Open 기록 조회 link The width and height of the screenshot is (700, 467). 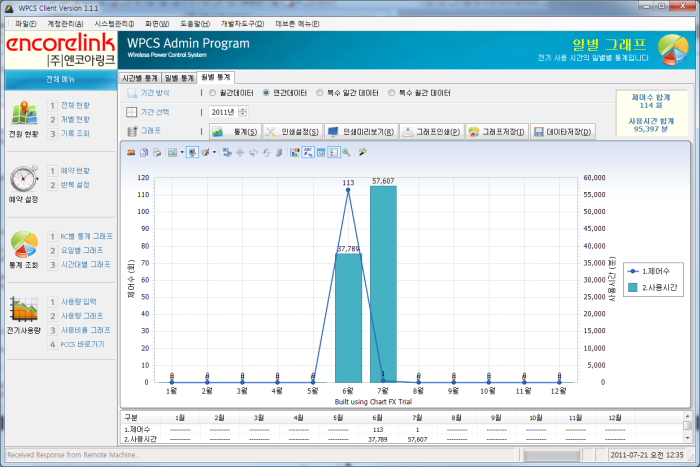click(75, 133)
